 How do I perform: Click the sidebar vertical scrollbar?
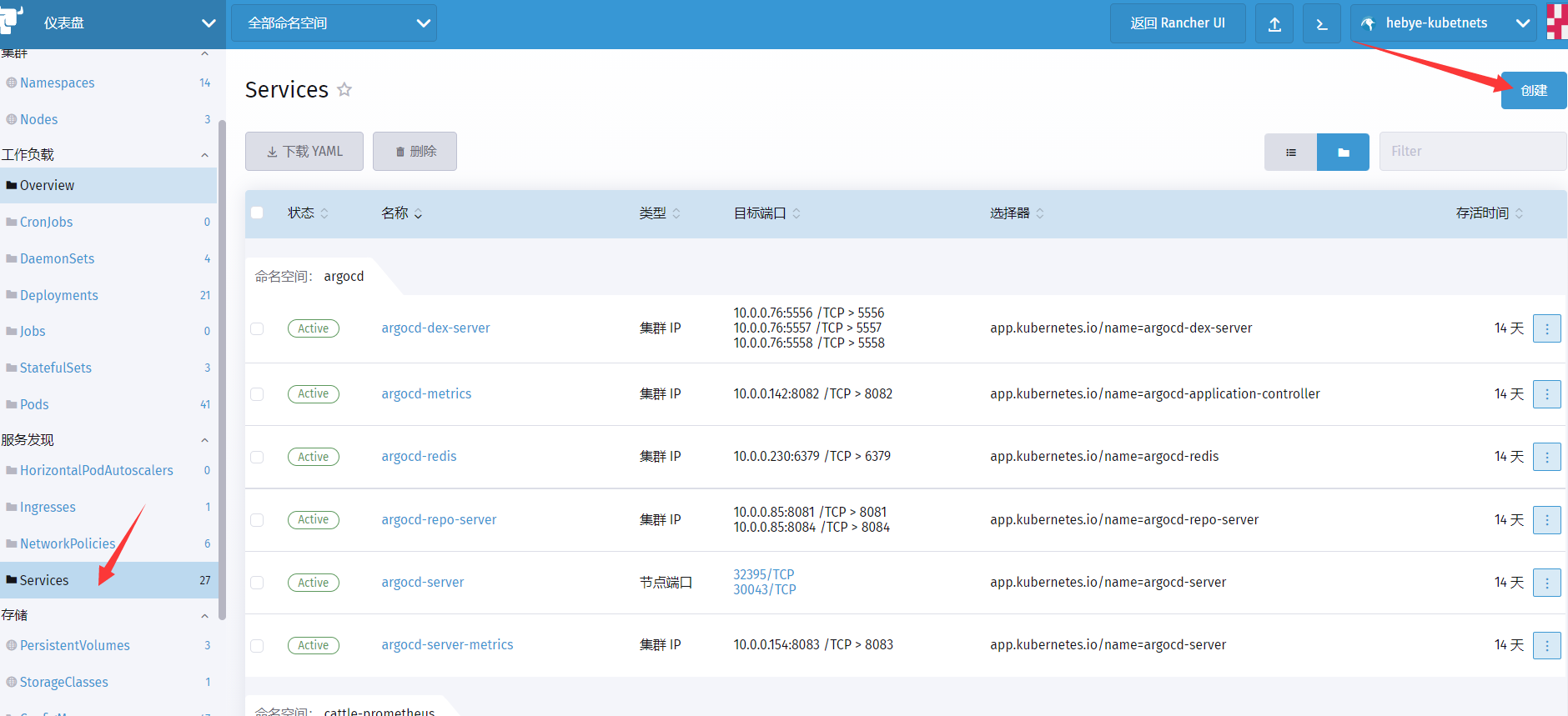click(222, 370)
